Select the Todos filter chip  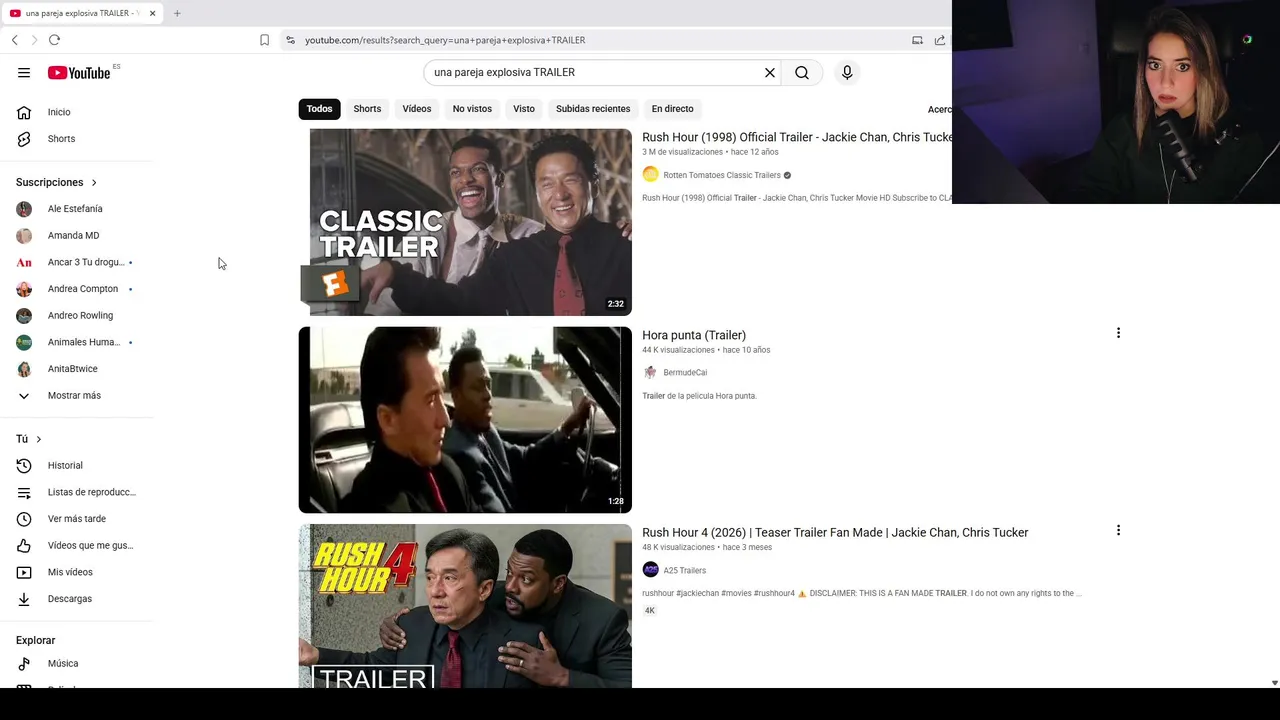(319, 109)
